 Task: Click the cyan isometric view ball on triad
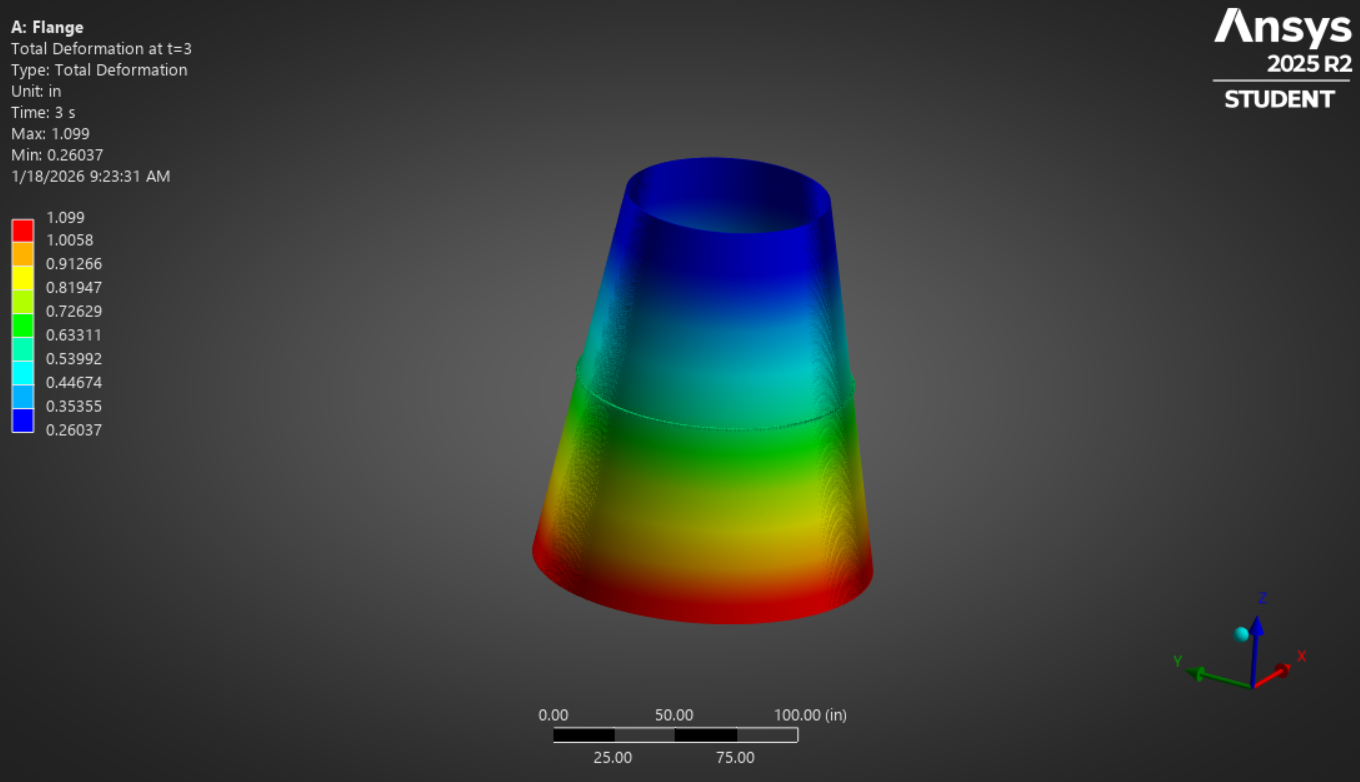click(x=1242, y=634)
